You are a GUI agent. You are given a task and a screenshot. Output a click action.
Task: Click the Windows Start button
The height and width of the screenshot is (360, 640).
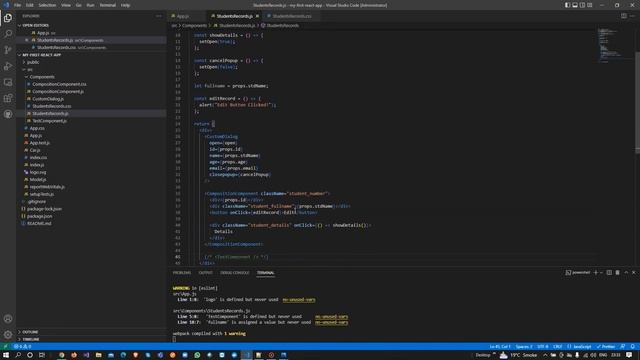point(6,355)
